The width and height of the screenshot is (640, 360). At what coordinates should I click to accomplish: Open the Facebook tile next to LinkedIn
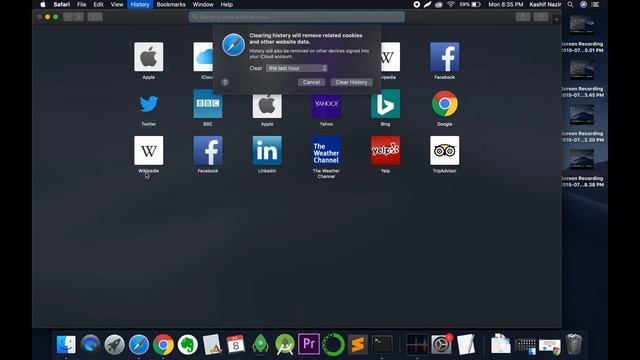tap(208, 151)
